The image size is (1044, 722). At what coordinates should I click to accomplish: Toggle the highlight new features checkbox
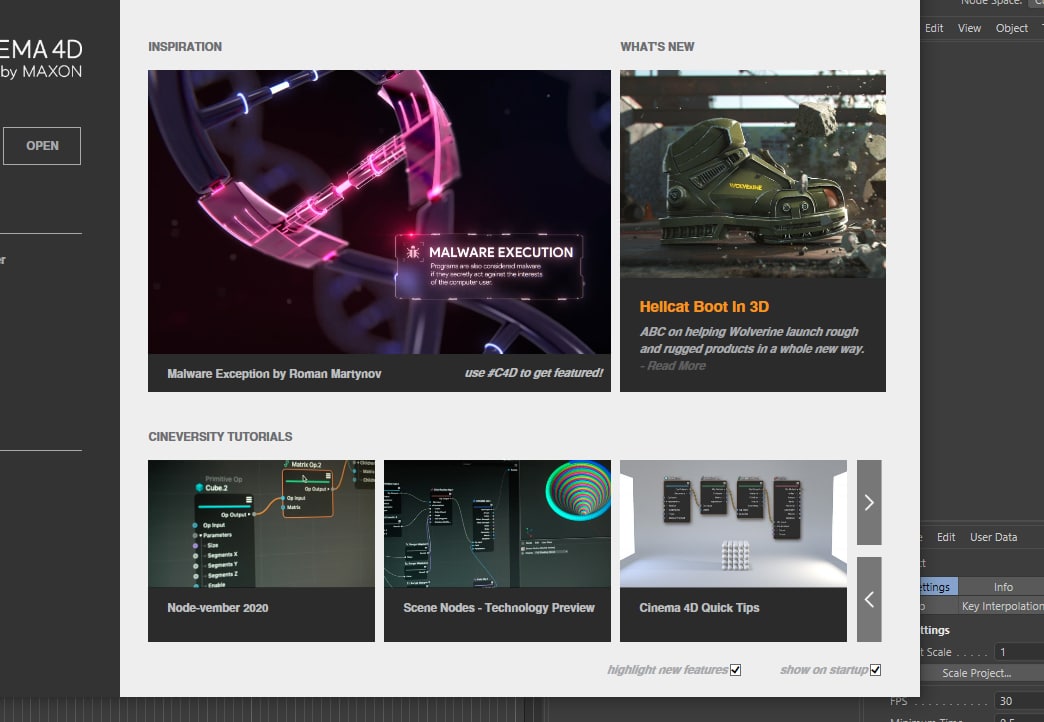click(x=735, y=670)
